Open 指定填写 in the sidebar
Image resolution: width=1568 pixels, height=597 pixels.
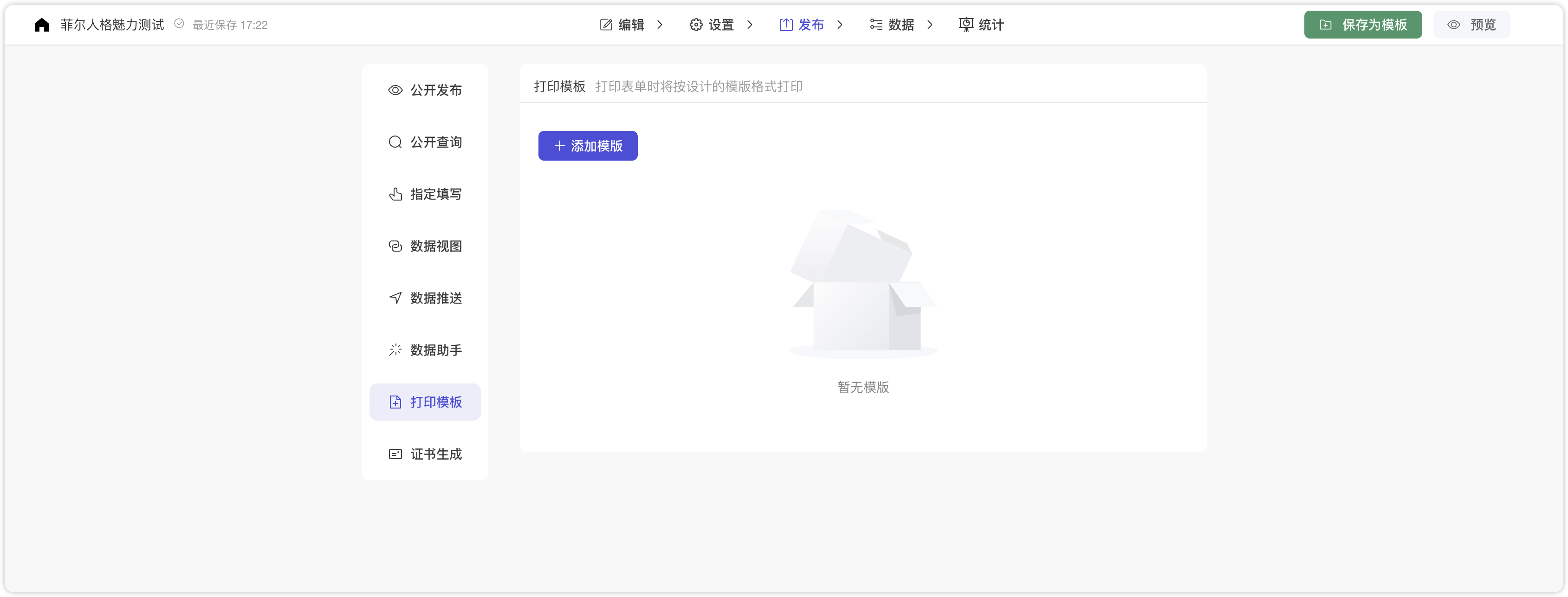pyautogui.click(x=425, y=194)
